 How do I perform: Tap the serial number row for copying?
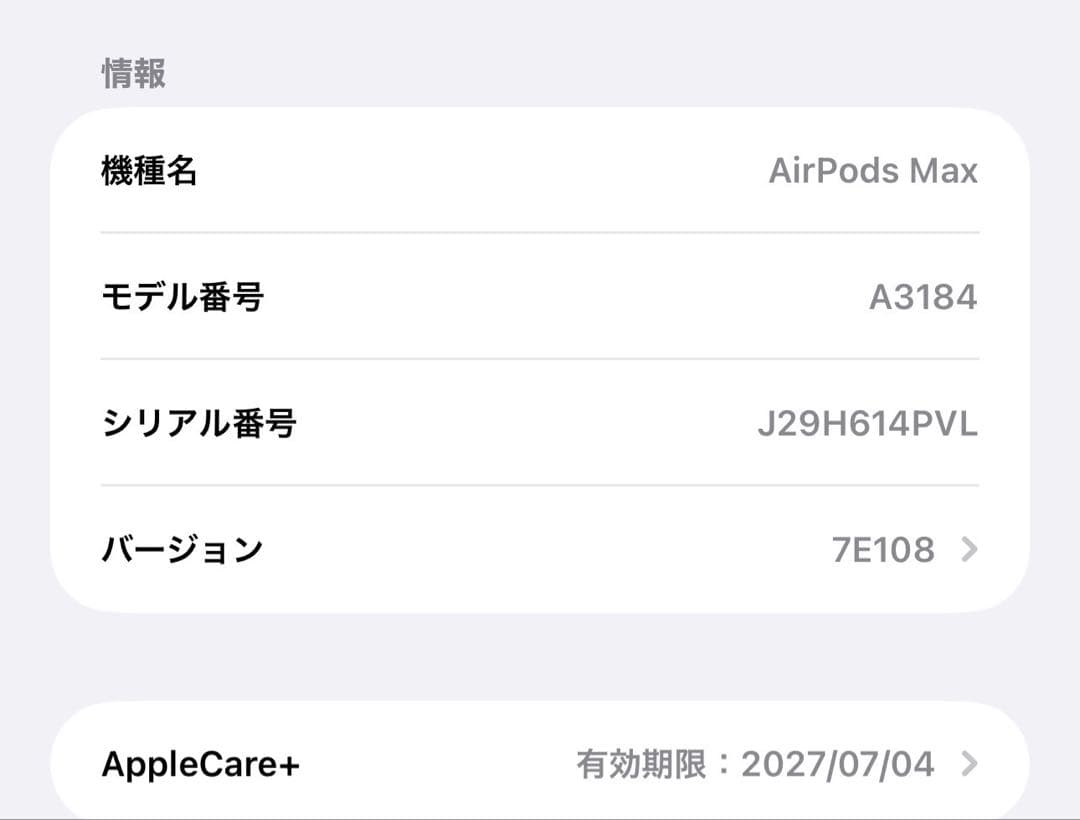540,423
